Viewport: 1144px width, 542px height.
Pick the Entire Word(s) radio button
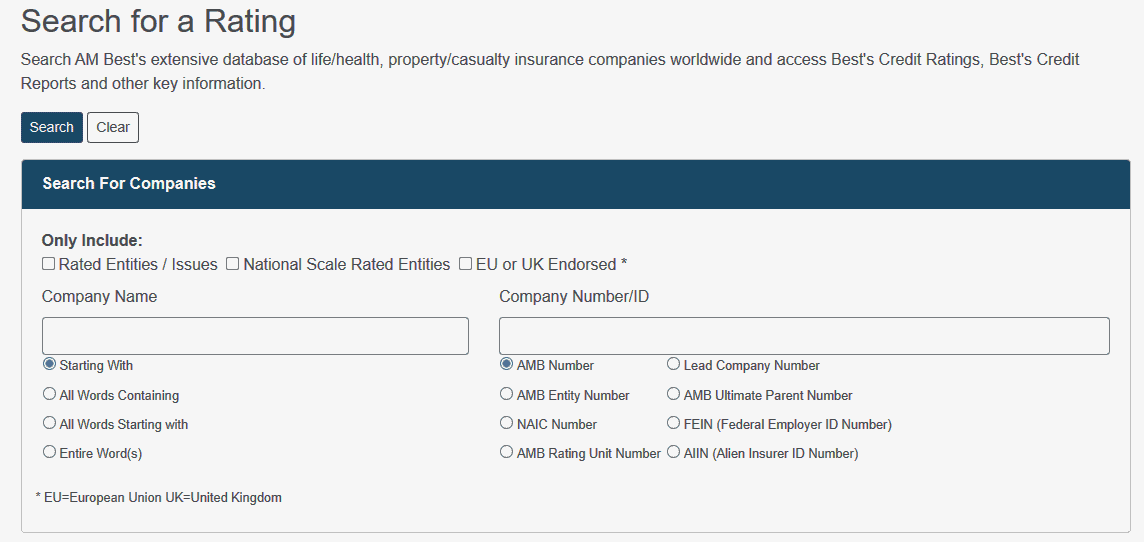click(x=49, y=453)
